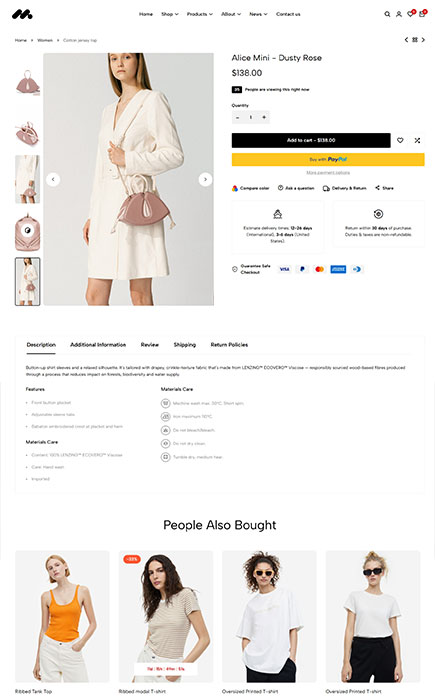The height and width of the screenshot is (696, 435).
Task: Open the Compare color option
Action: pos(250,188)
